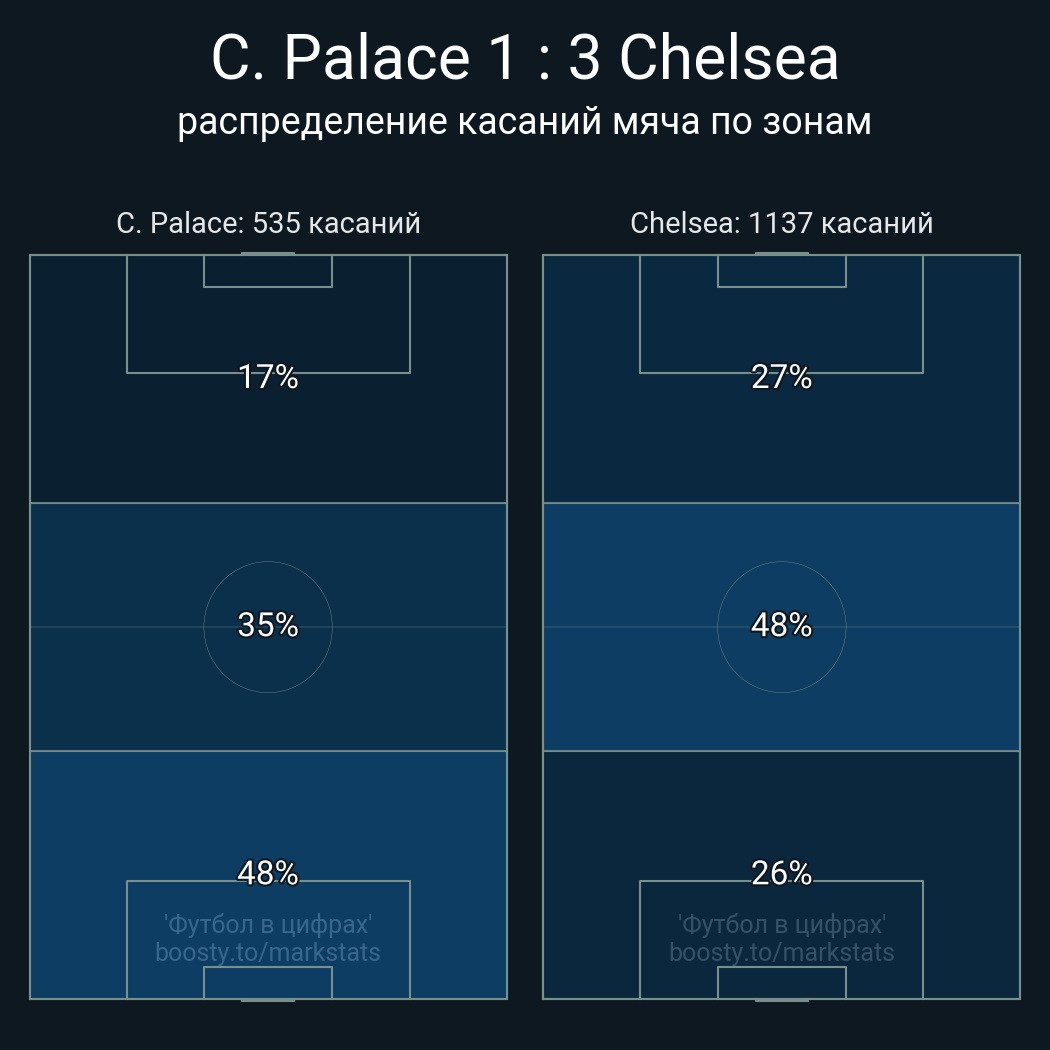Click the bottom six-yard box on Chelsea pitch
1050x1050 pixels.
tap(782, 983)
